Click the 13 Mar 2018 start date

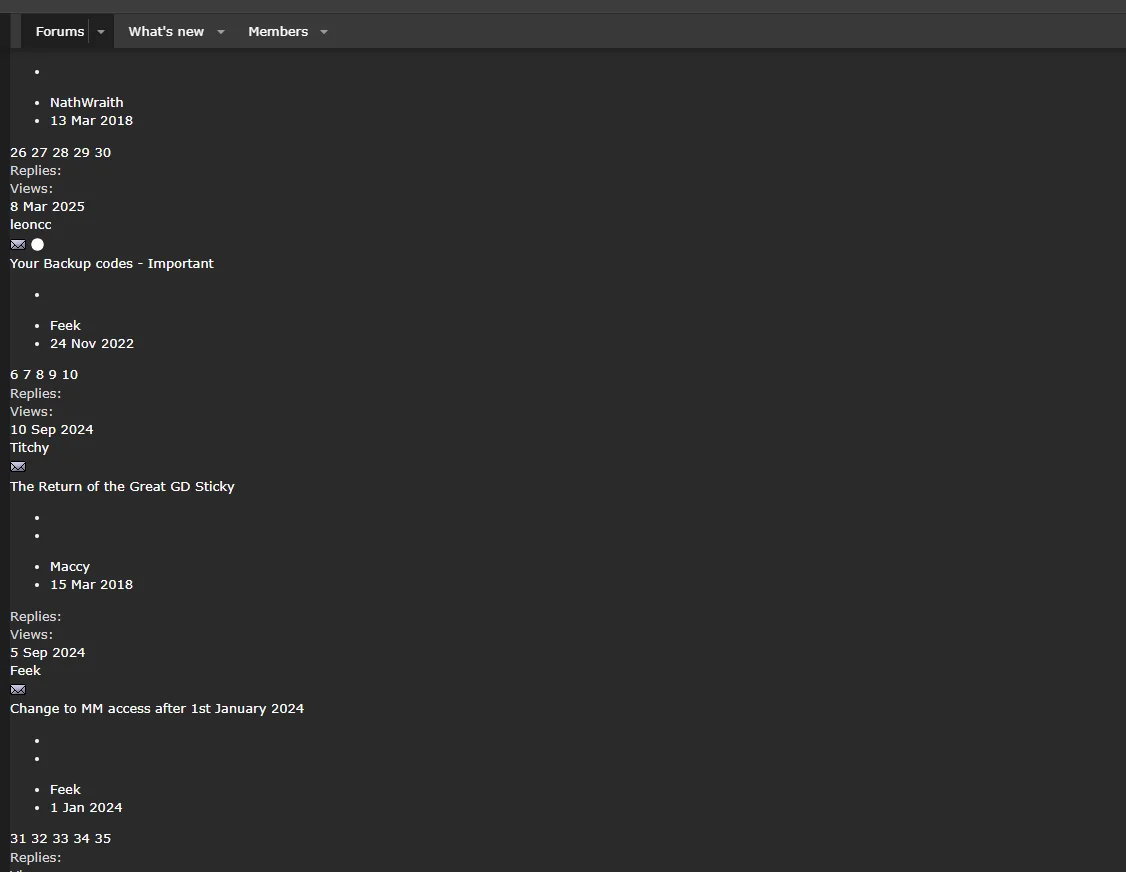coord(91,121)
